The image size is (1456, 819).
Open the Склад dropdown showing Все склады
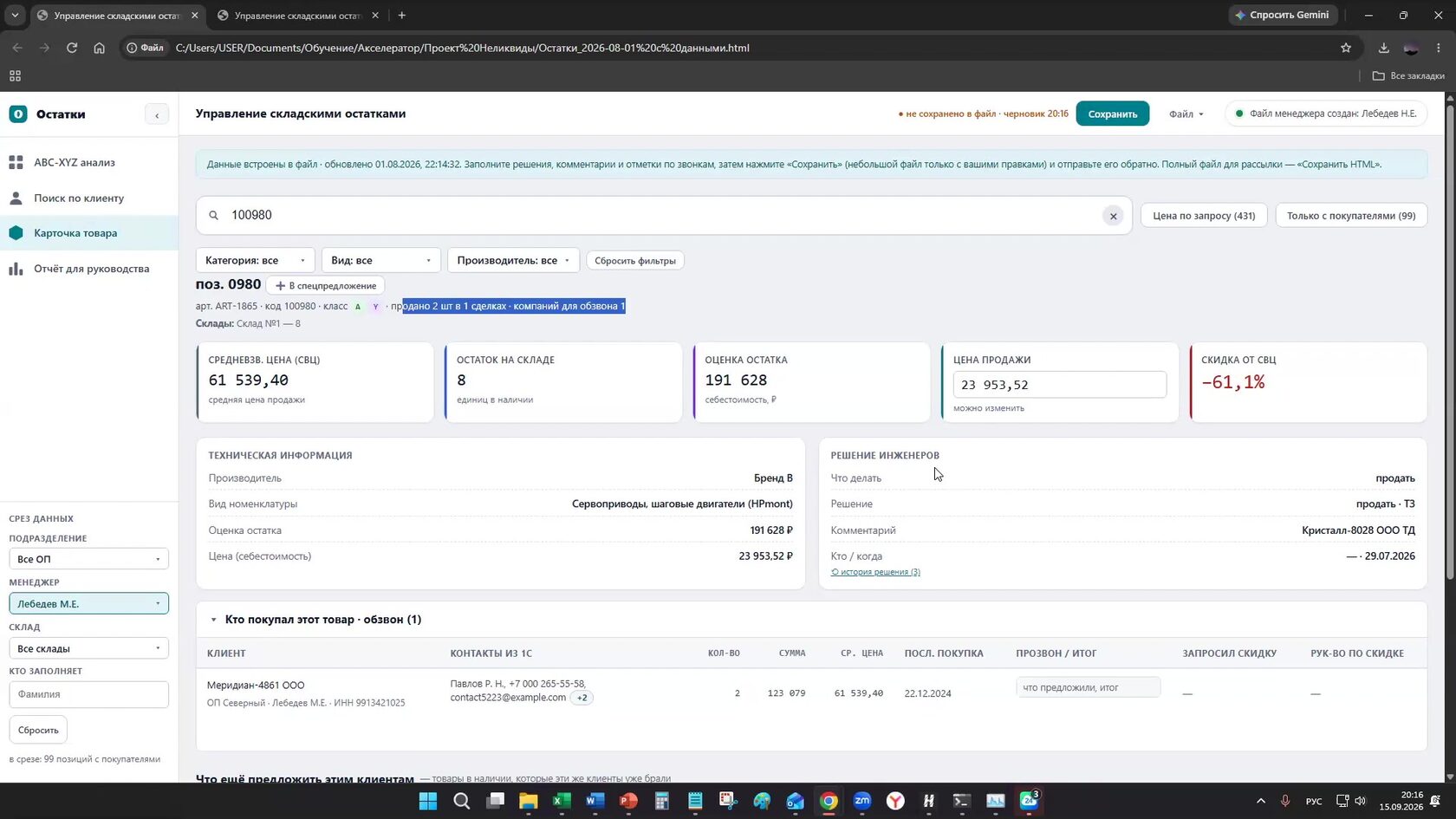[88, 648]
